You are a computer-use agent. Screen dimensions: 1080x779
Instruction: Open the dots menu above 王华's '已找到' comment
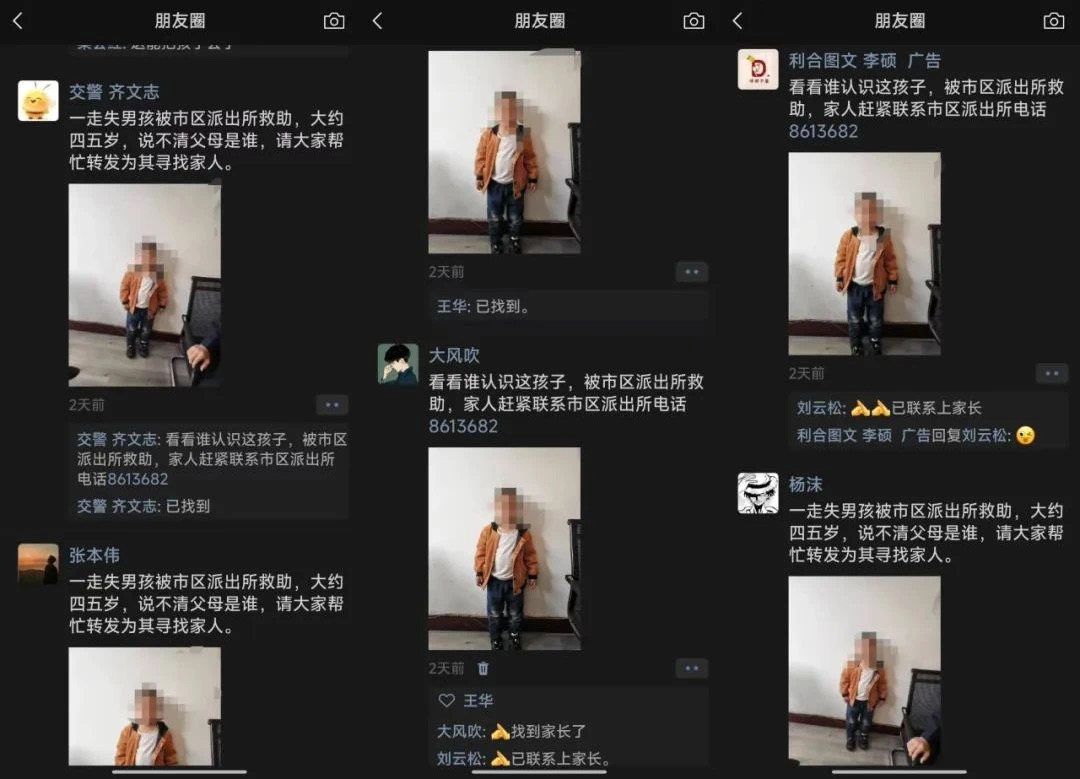click(692, 272)
